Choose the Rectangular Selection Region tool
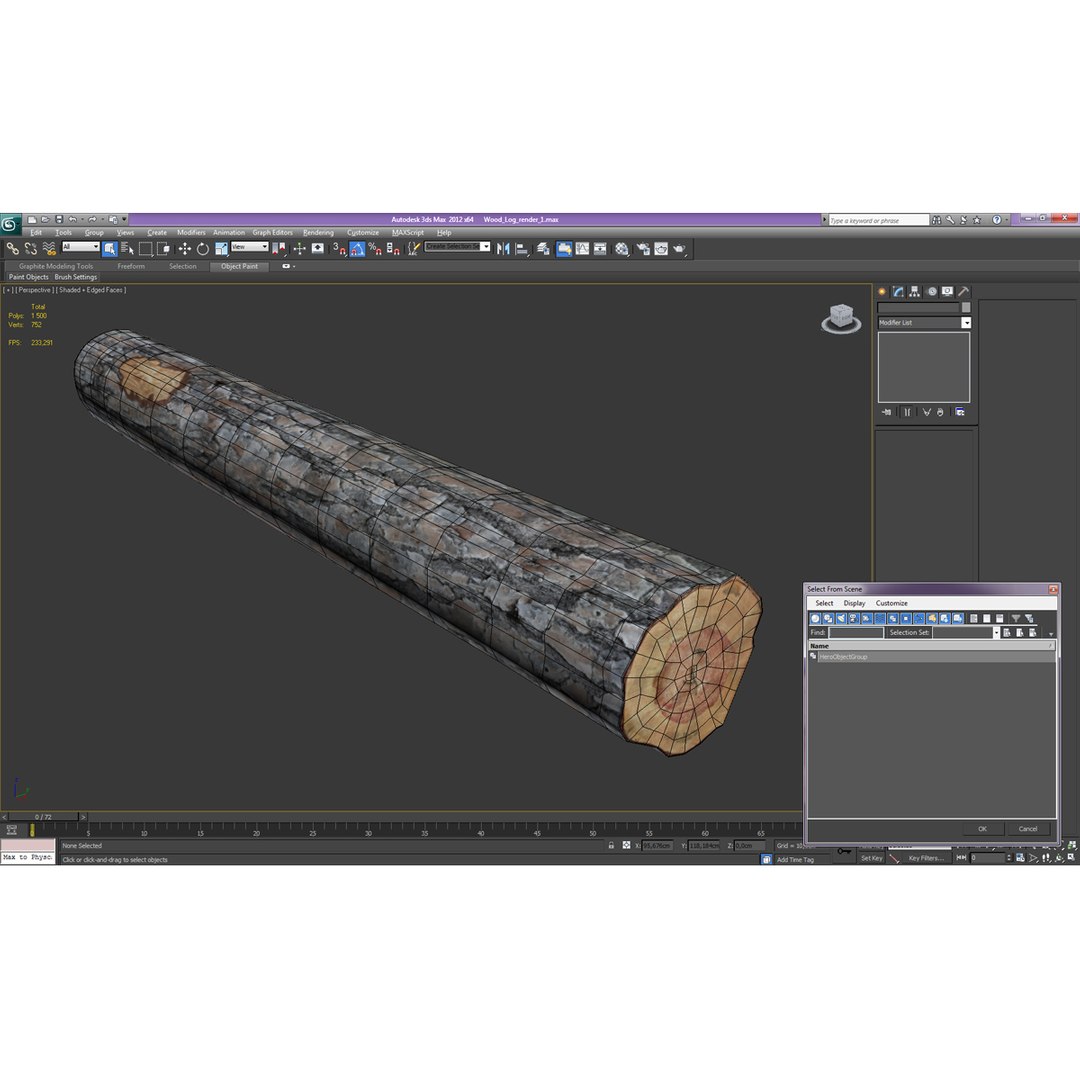Screen dimensions: 1080x1080 145,249
